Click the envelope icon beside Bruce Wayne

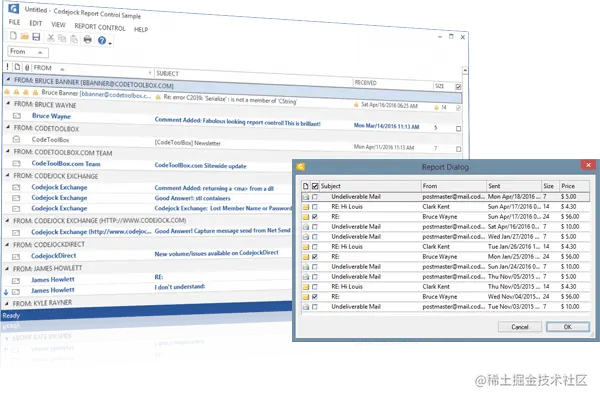(17, 116)
